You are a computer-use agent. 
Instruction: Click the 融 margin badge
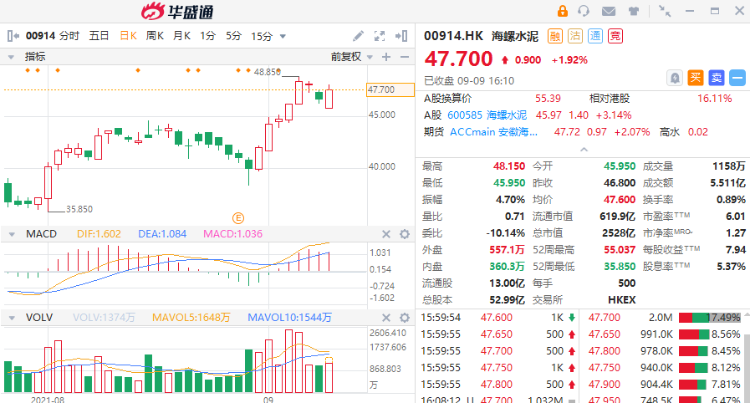tap(555, 36)
